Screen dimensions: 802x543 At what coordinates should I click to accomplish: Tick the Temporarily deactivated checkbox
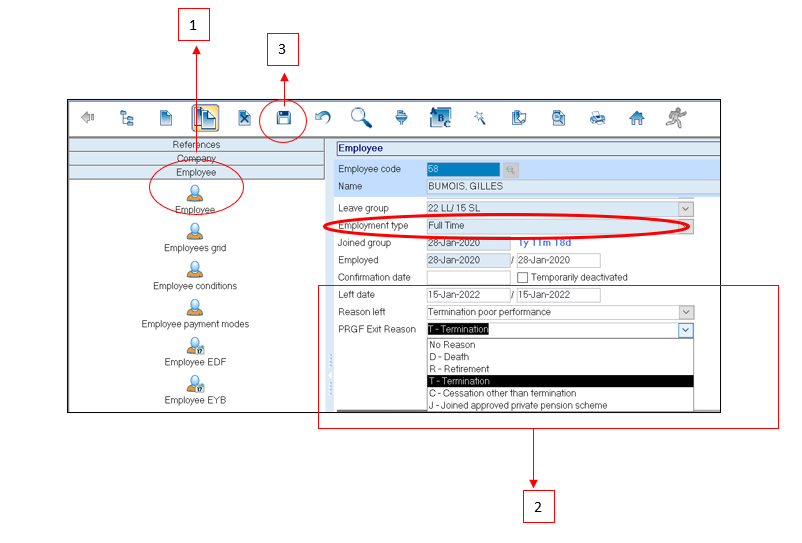pyautogui.click(x=522, y=277)
